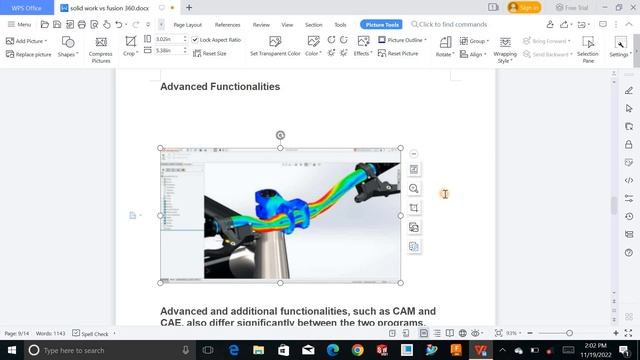640x360 pixels.
Task: Click the layout options icon left of picture
Action: tap(134, 215)
